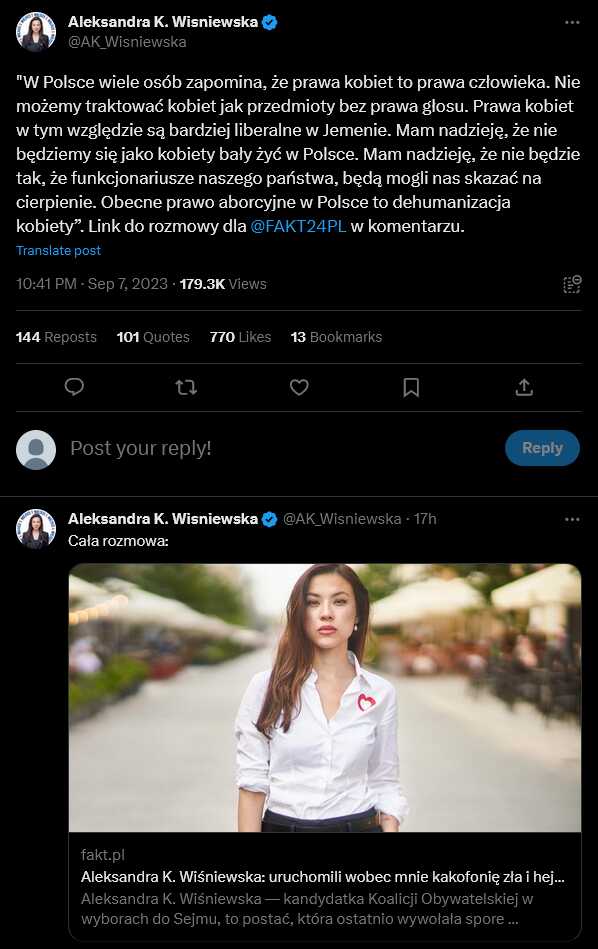Open the more options menu on main post
The width and height of the screenshot is (598, 949).
(572, 22)
